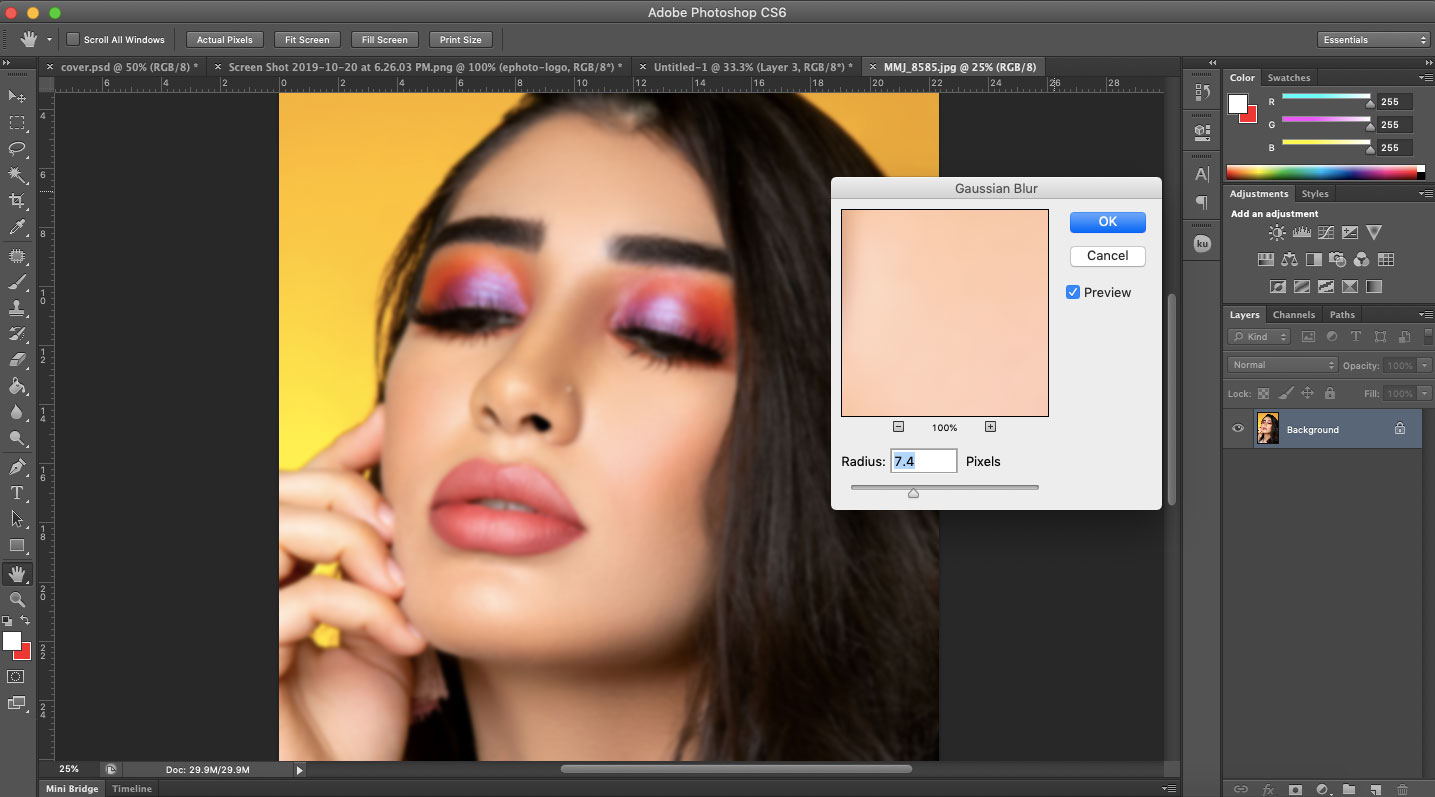Select the Move tool
This screenshot has height=797, width=1435.
pos(17,96)
